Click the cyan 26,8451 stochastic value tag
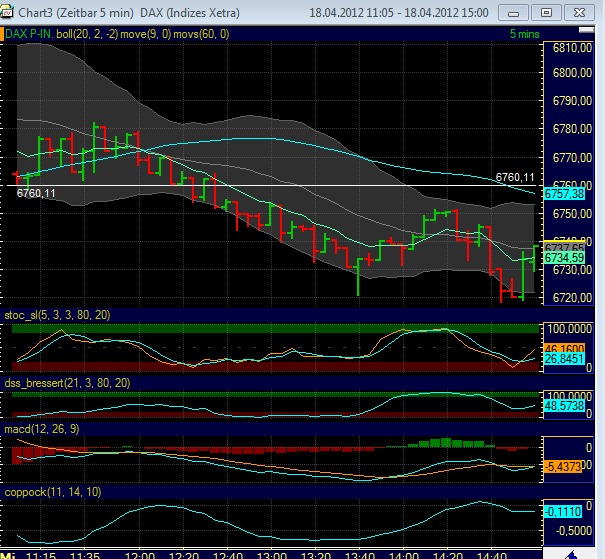This screenshot has width=605, height=559. tap(564, 359)
